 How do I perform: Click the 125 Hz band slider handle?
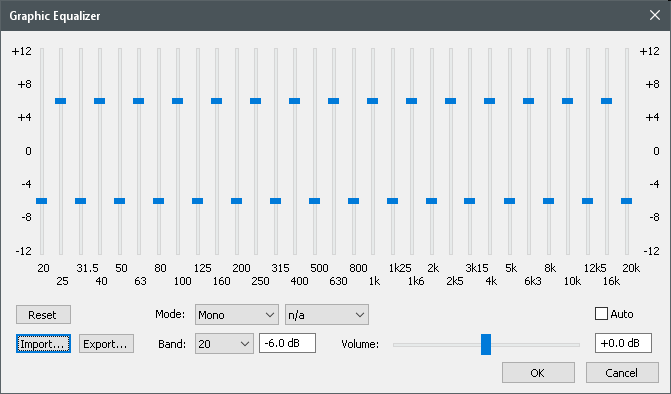tap(197, 201)
